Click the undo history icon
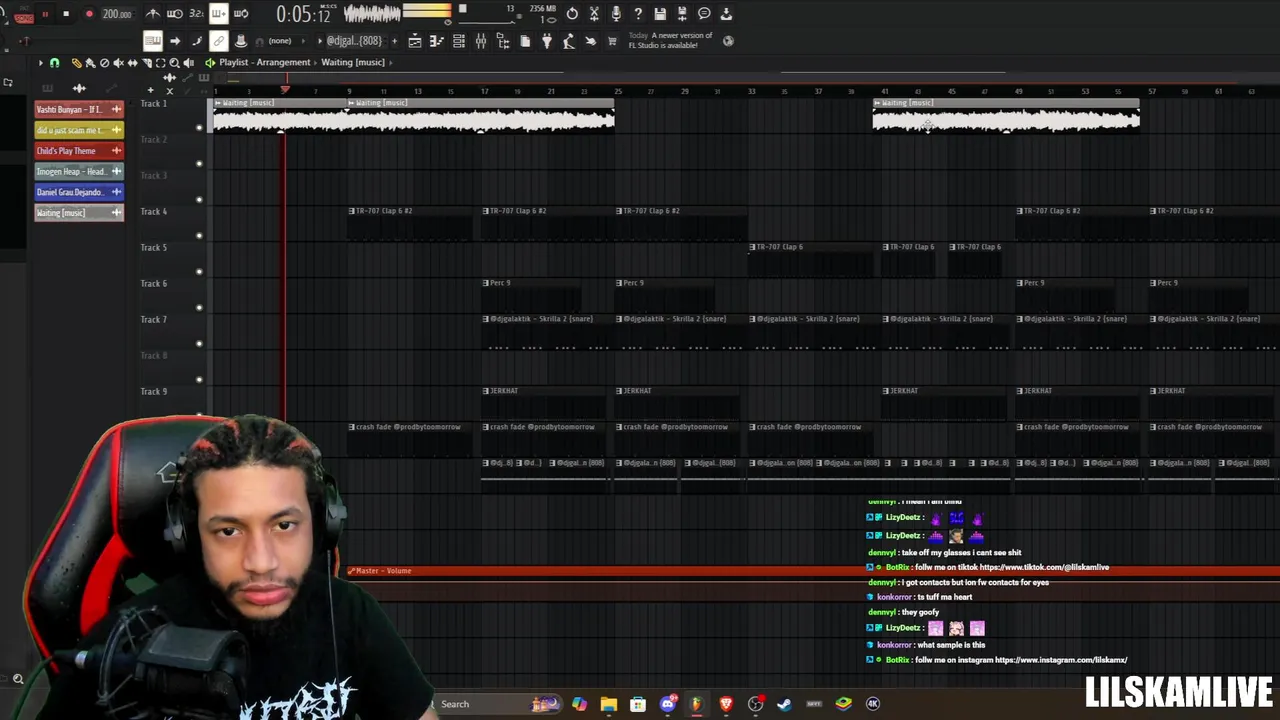Viewport: 1280px width, 720px height. [572, 14]
